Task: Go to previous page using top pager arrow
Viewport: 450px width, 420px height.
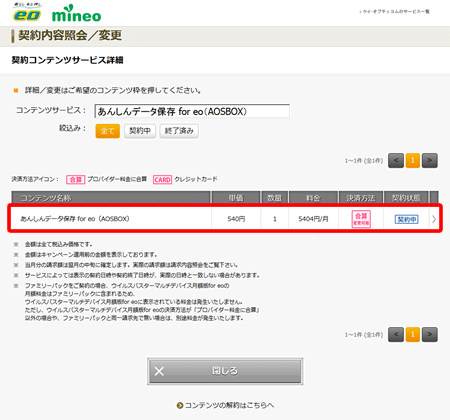Action: coord(396,161)
